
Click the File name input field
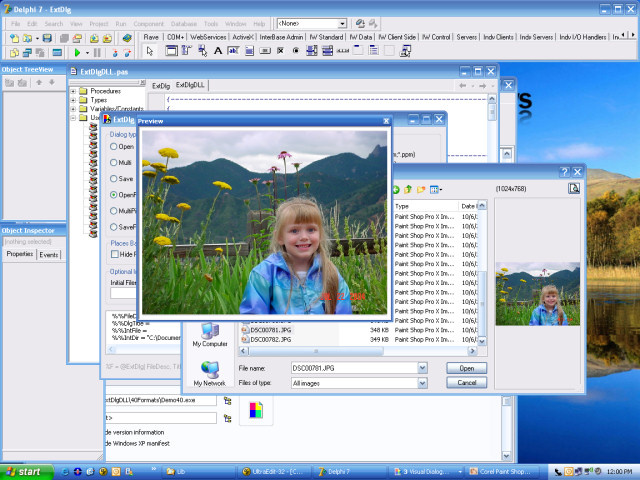pos(354,368)
